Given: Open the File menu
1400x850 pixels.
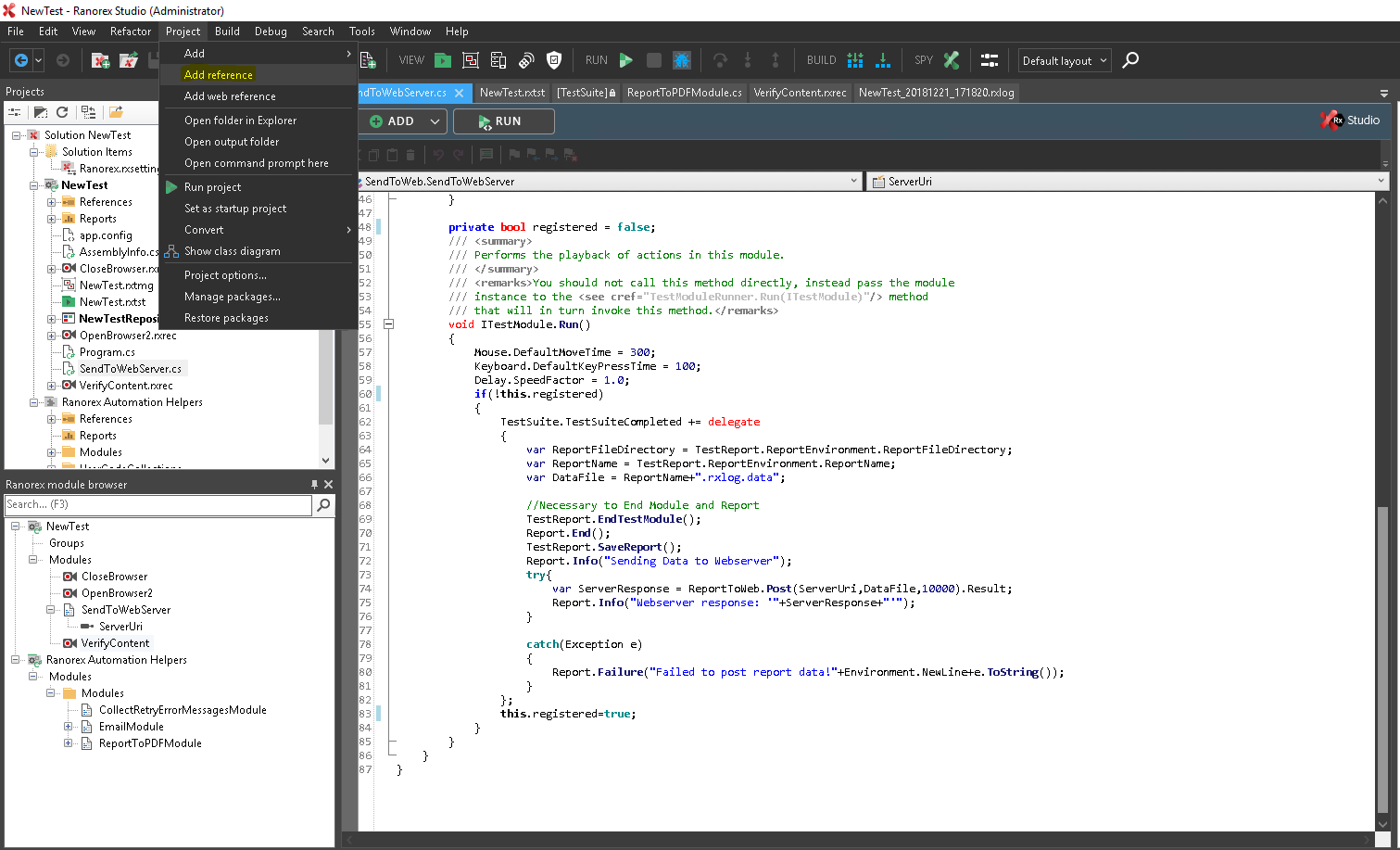Looking at the screenshot, I should pos(16,31).
